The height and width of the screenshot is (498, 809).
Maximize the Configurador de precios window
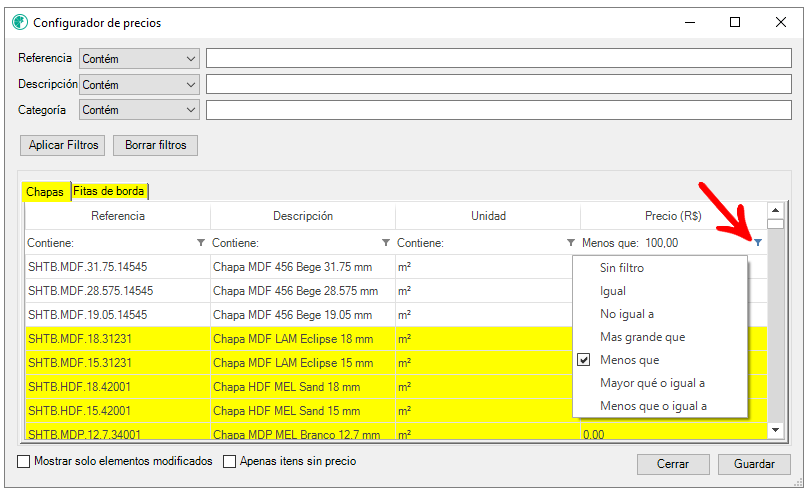[x=735, y=22]
